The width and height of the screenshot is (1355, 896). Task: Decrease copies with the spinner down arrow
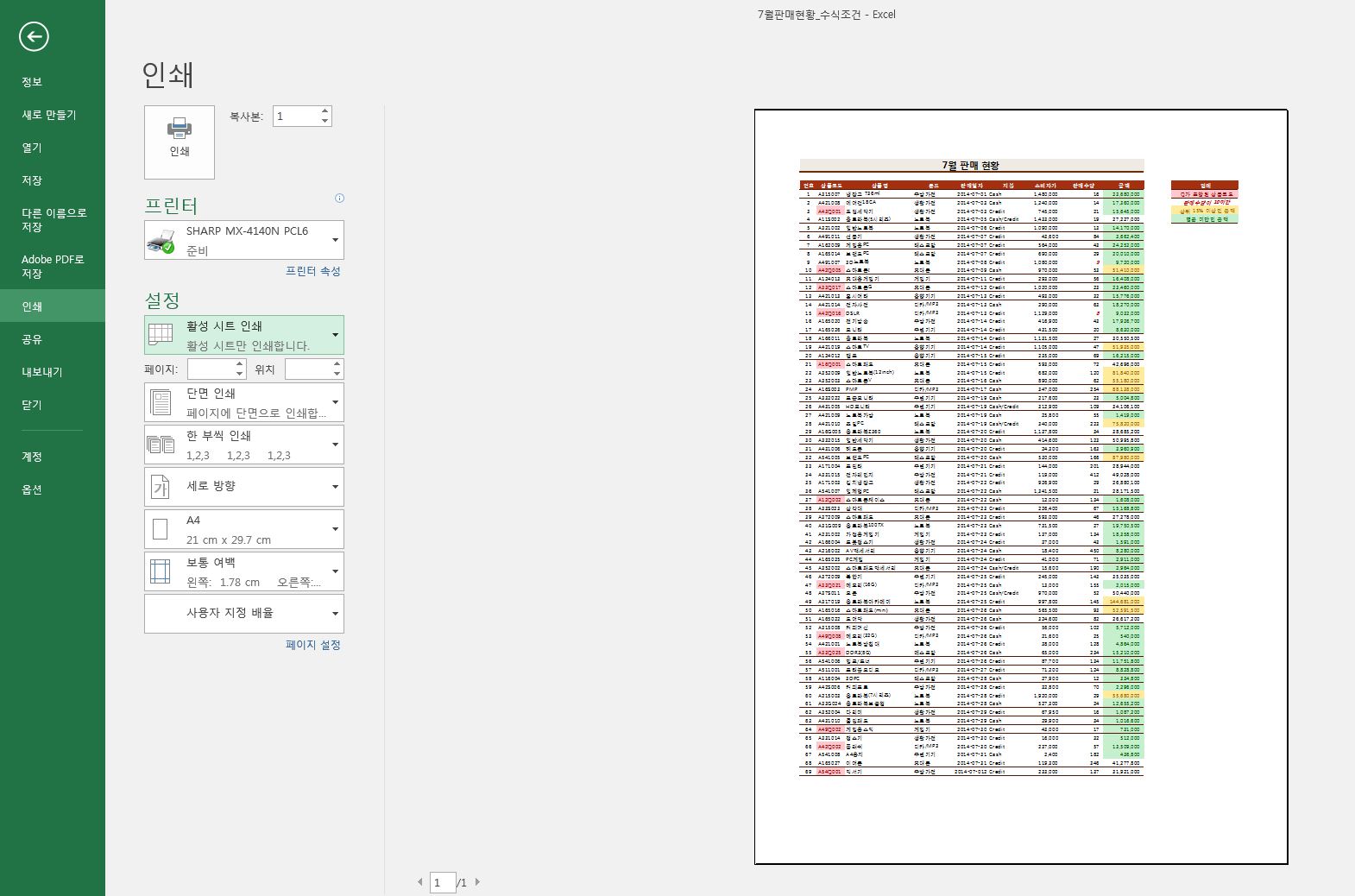click(325, 121)
